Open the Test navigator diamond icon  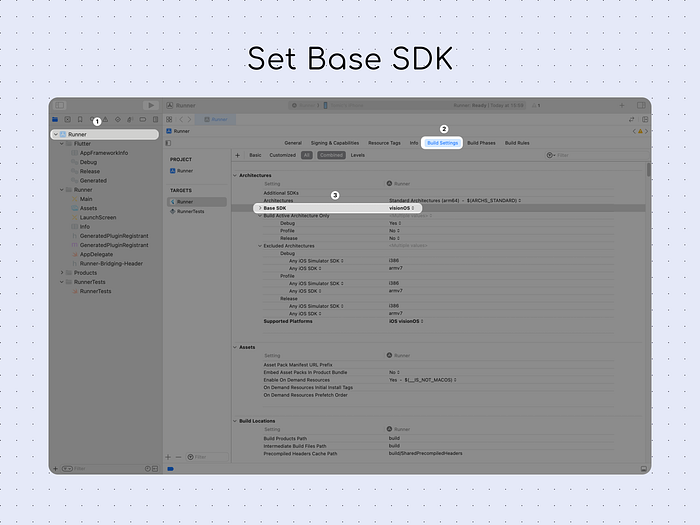118,120
